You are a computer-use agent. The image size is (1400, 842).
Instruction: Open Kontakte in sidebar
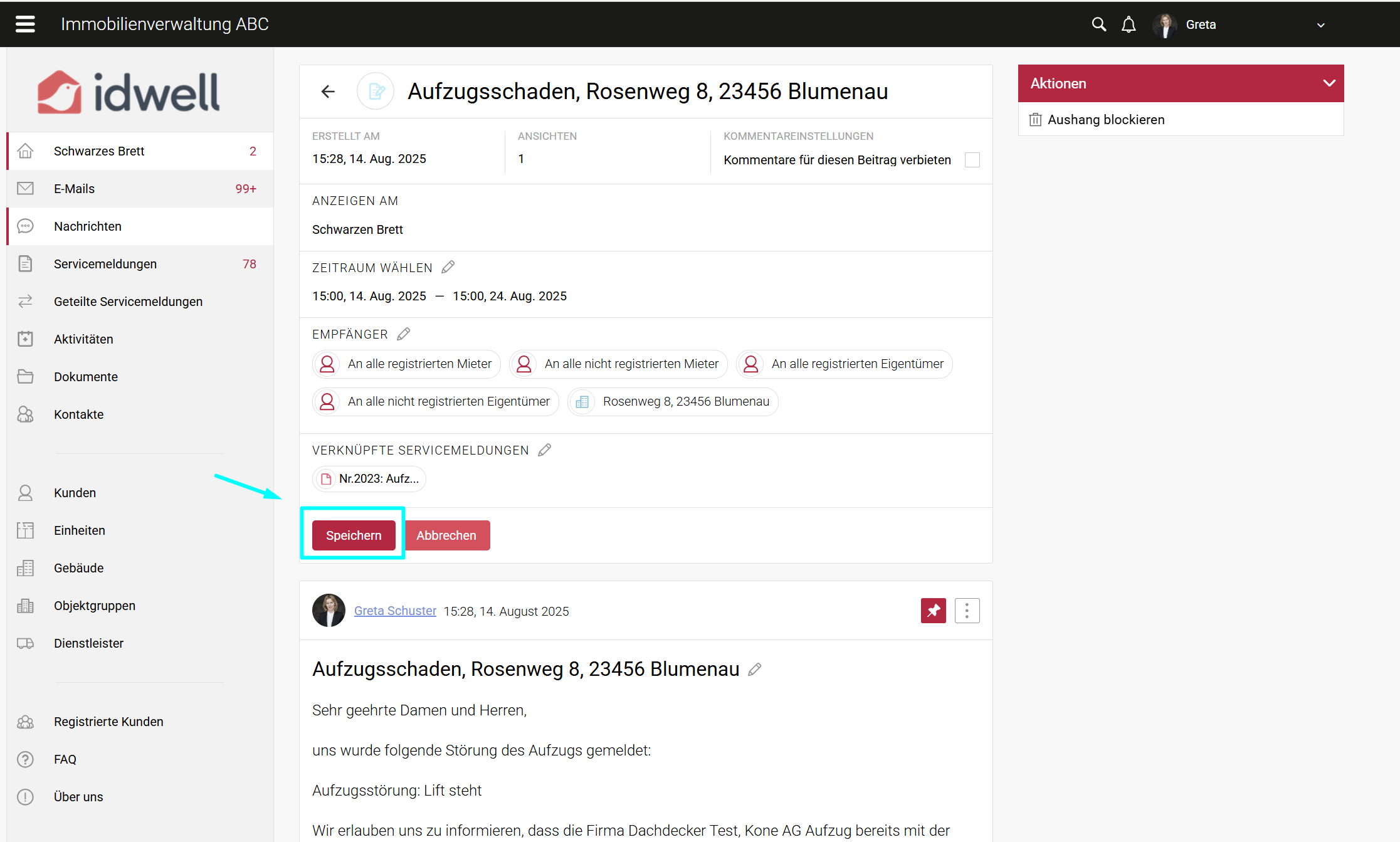click(140, 414)
